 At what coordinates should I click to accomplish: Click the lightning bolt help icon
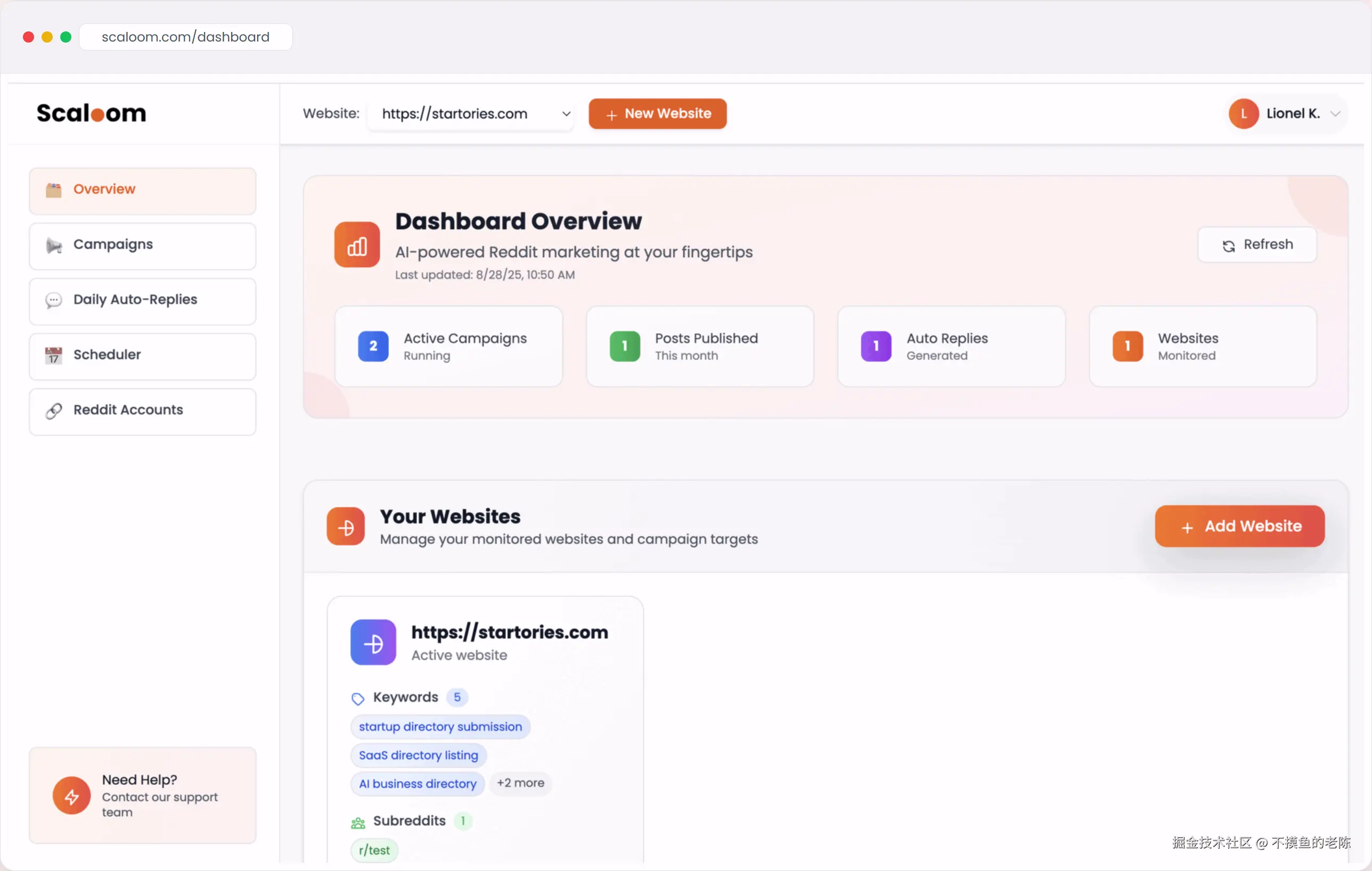point(71,795)
